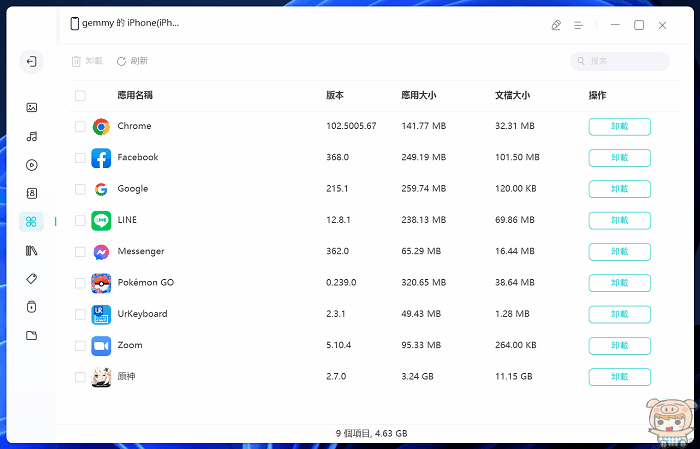Open the Contacts section in sidebar
The height and width of the screenshot is (449, 700).
tap(32, 193)
